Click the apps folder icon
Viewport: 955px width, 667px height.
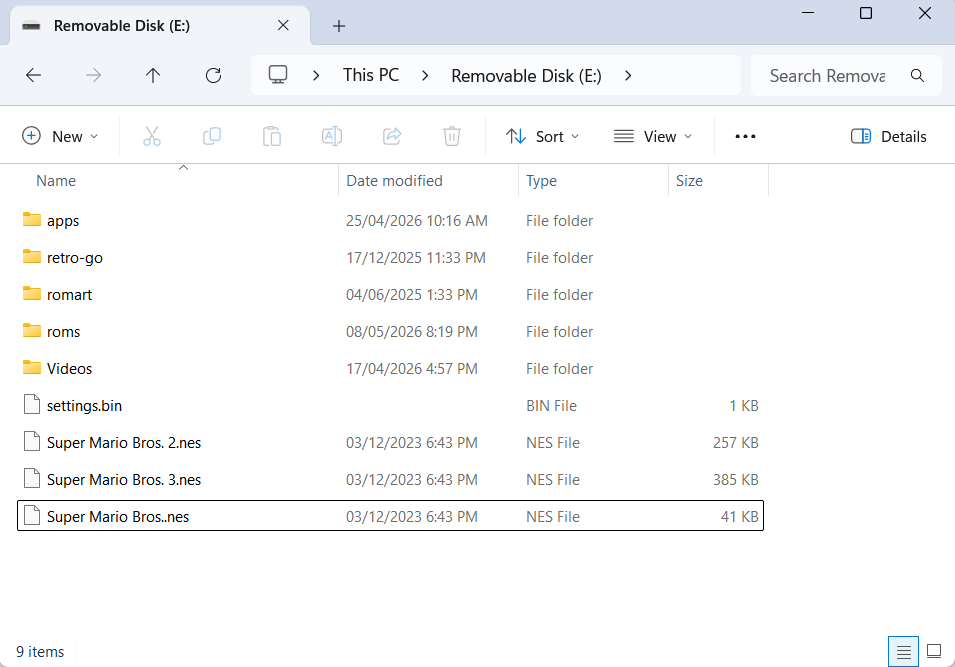click(32, 219)
